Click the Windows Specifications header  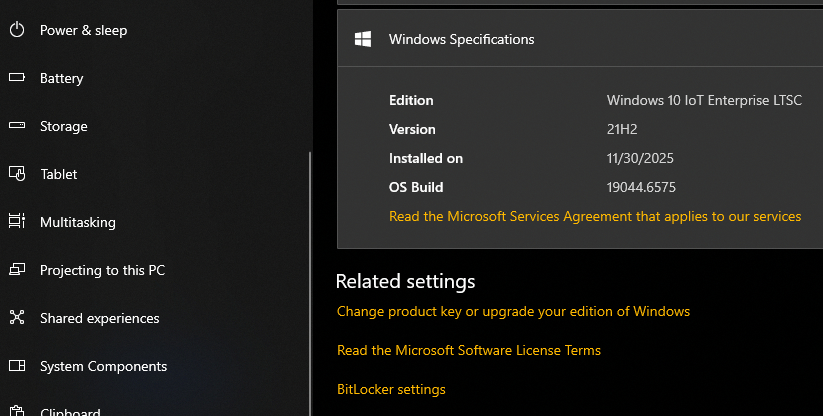[461, 39]
